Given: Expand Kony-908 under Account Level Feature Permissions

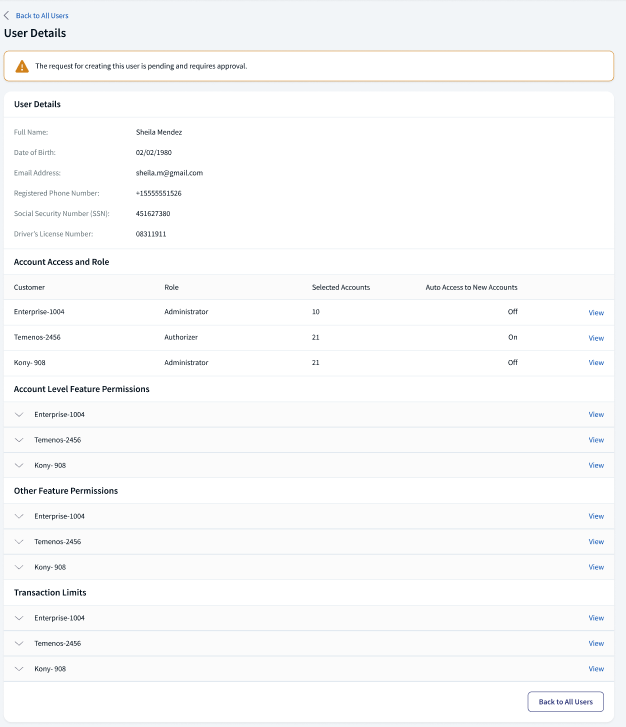Looking at the screenshot, I should click(19, 466).
